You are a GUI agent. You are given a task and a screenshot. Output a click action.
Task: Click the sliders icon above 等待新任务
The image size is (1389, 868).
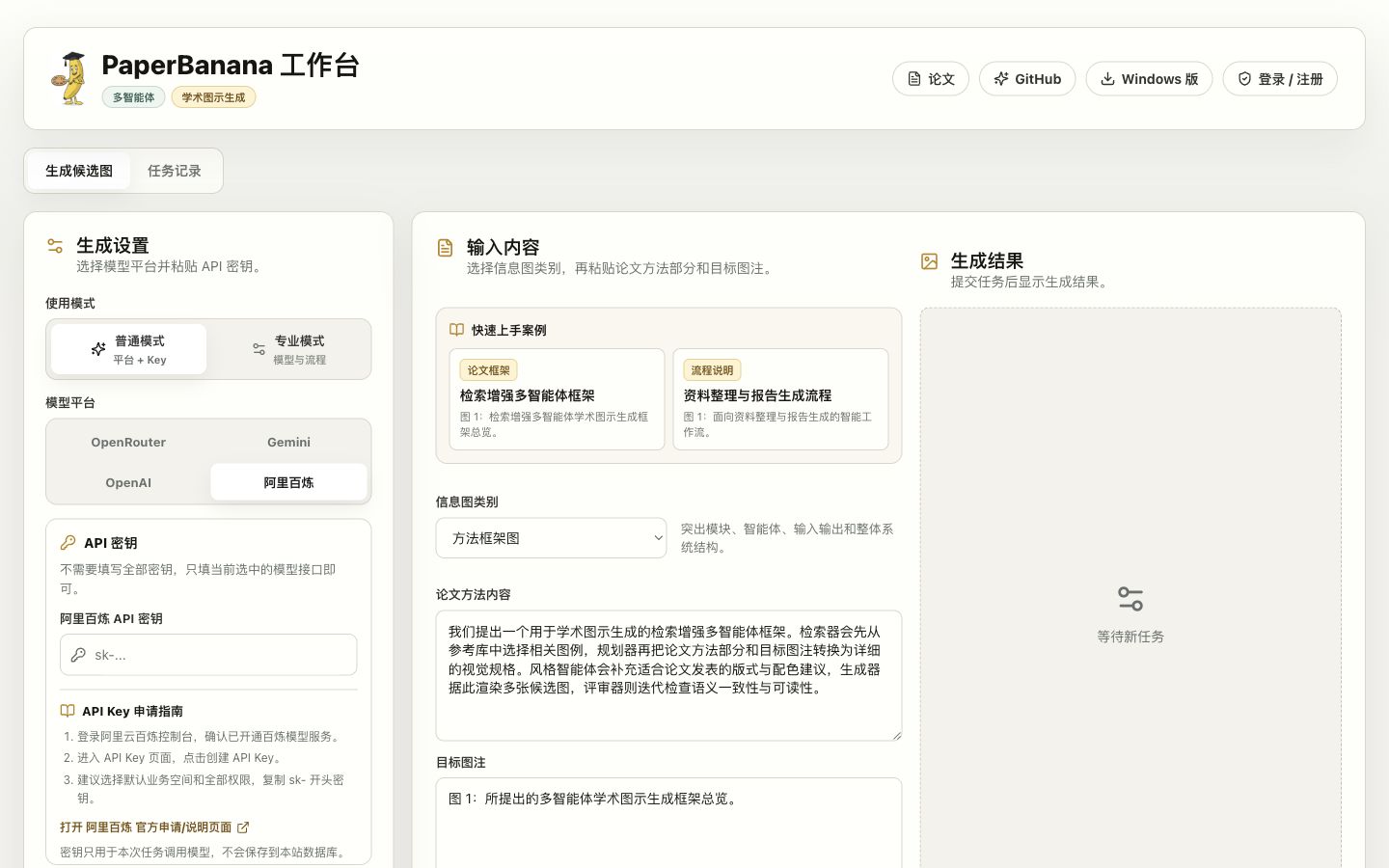[1130, 599]
